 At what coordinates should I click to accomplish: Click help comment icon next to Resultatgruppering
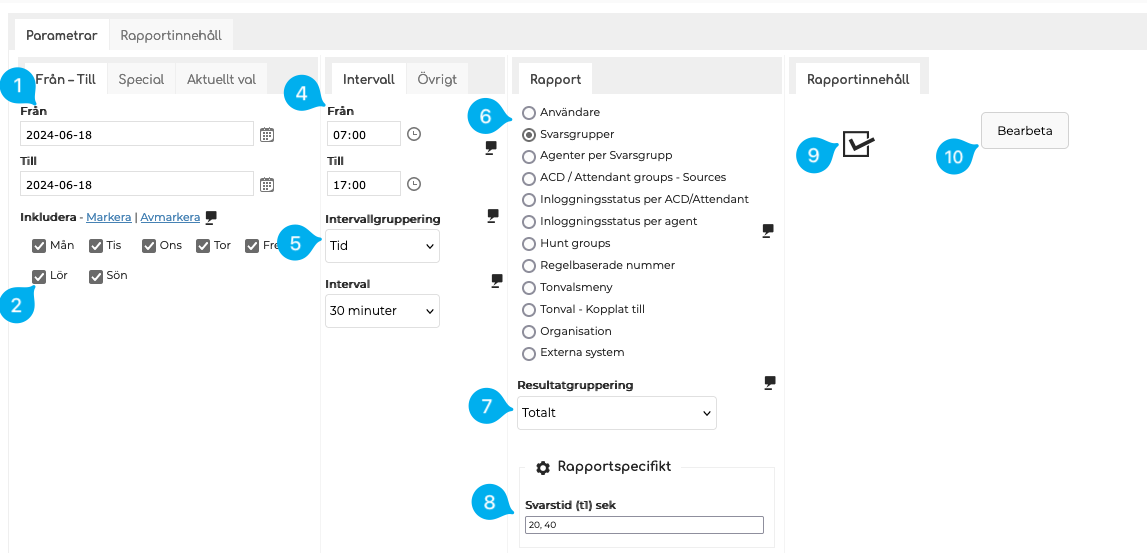coord(769,382)
